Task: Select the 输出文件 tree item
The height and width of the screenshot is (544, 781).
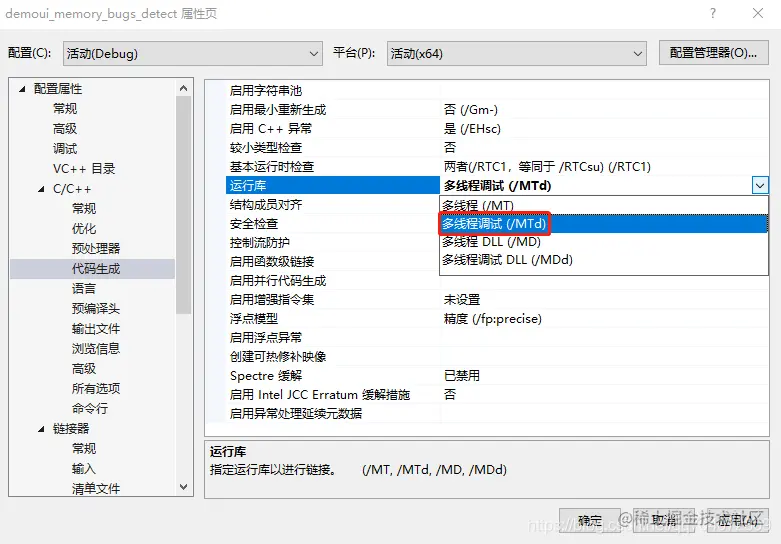Action: 96,329
